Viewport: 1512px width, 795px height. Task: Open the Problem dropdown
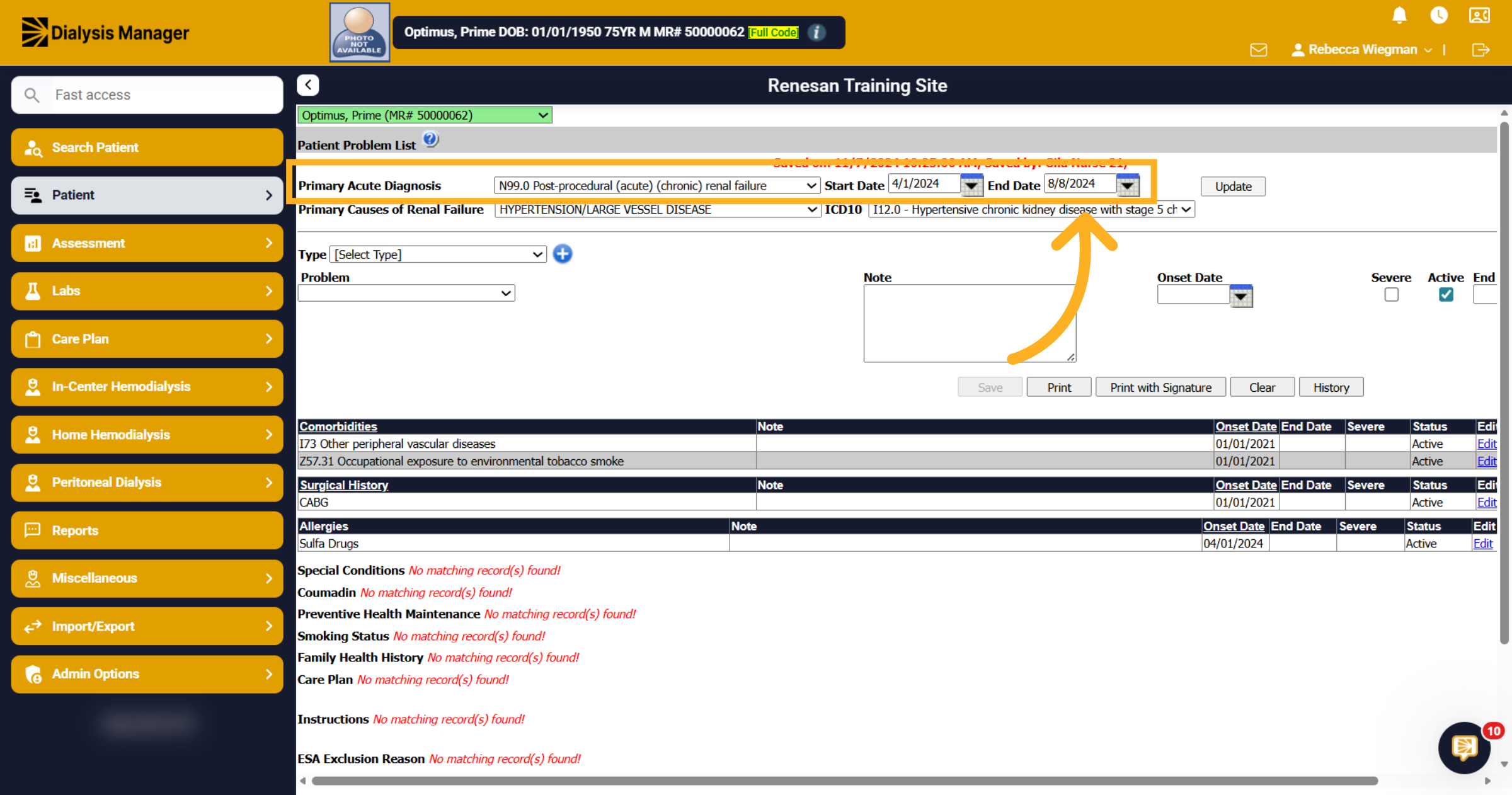click(406, 293)
